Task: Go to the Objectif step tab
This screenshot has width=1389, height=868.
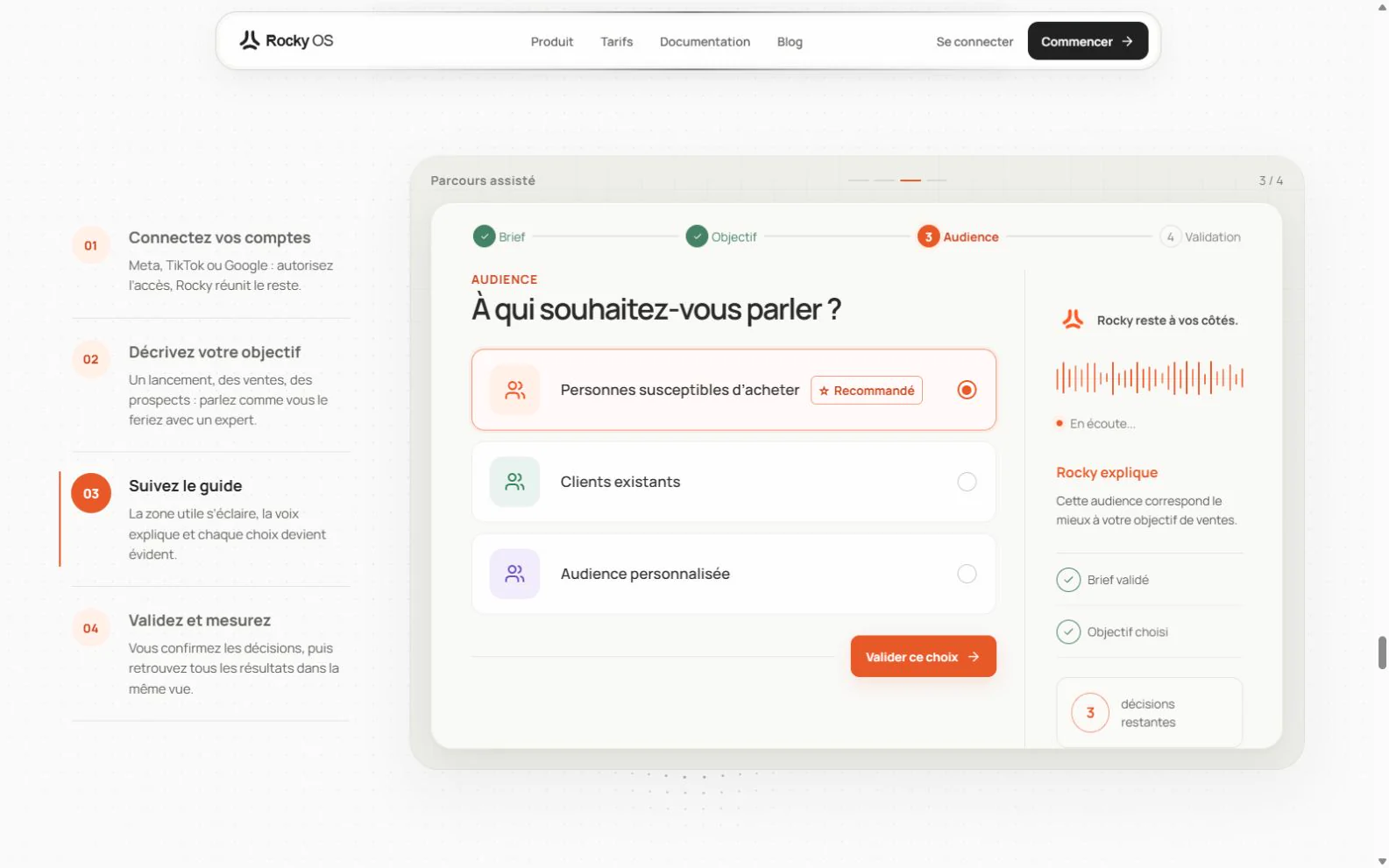Action: [721, 236]
